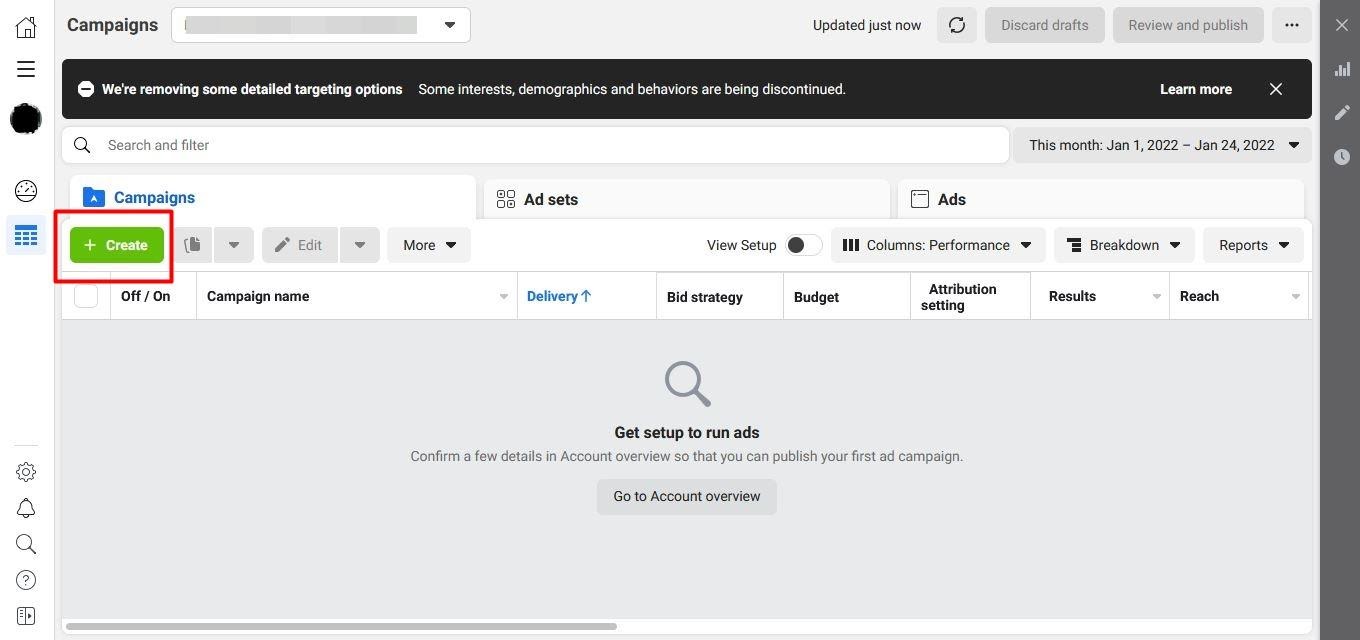The image size is (1360, 640).
Task: Click the sidebar panel toggle icon at bottom
Action: pos(26,616)
